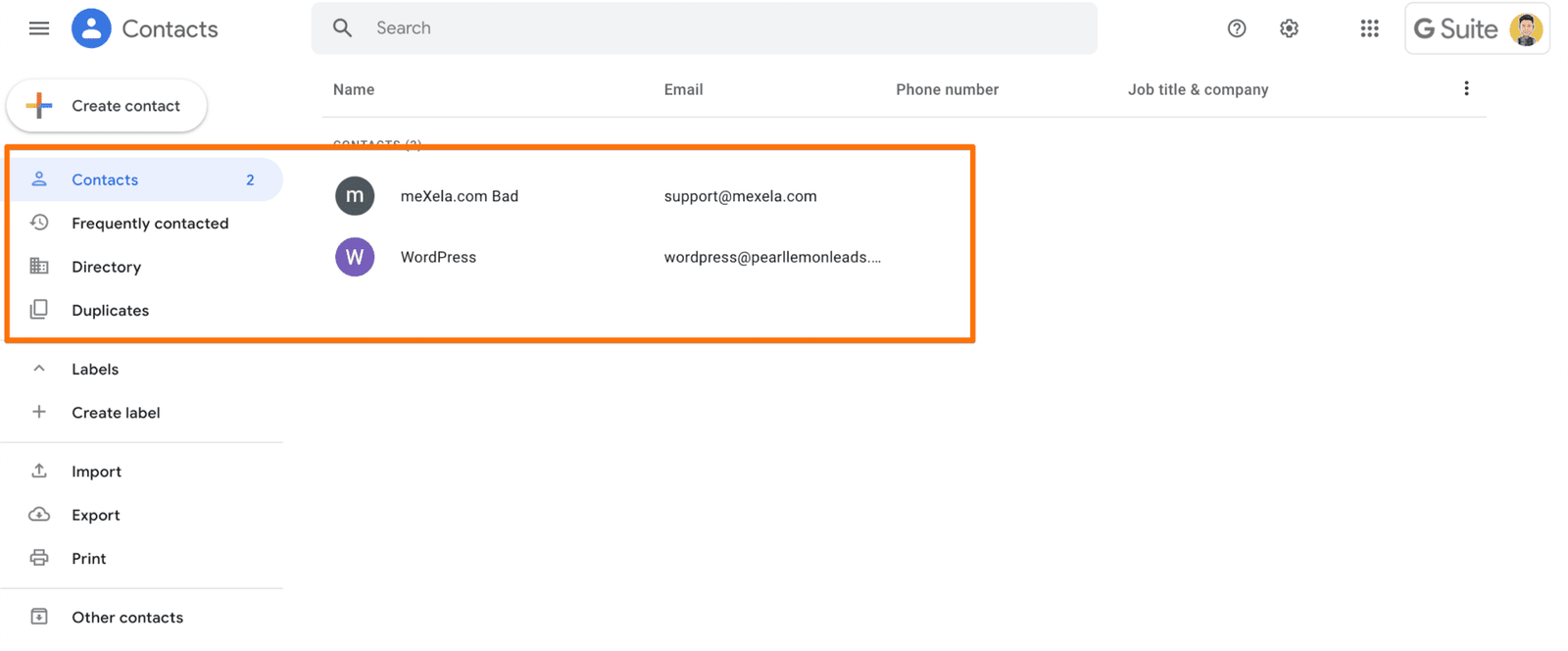Open the main hamburger menu
Image resolution: width=1568 pixels, height=651 pixels.
pyautogui.click(x=39, y=28)
